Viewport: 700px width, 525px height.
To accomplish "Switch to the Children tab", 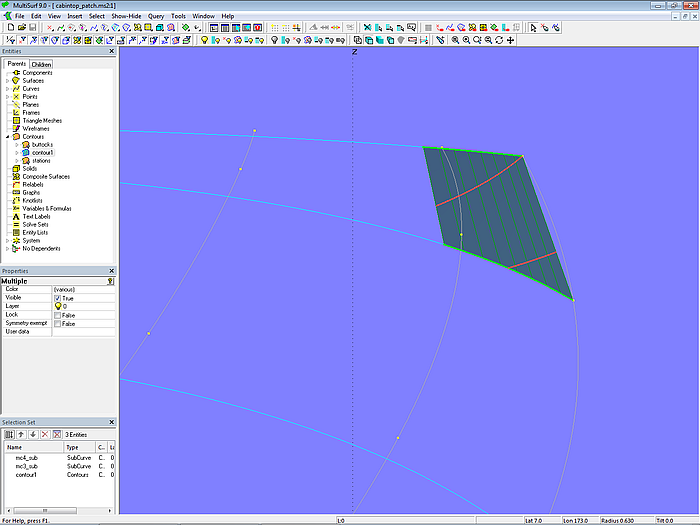I will coord(41,64).
